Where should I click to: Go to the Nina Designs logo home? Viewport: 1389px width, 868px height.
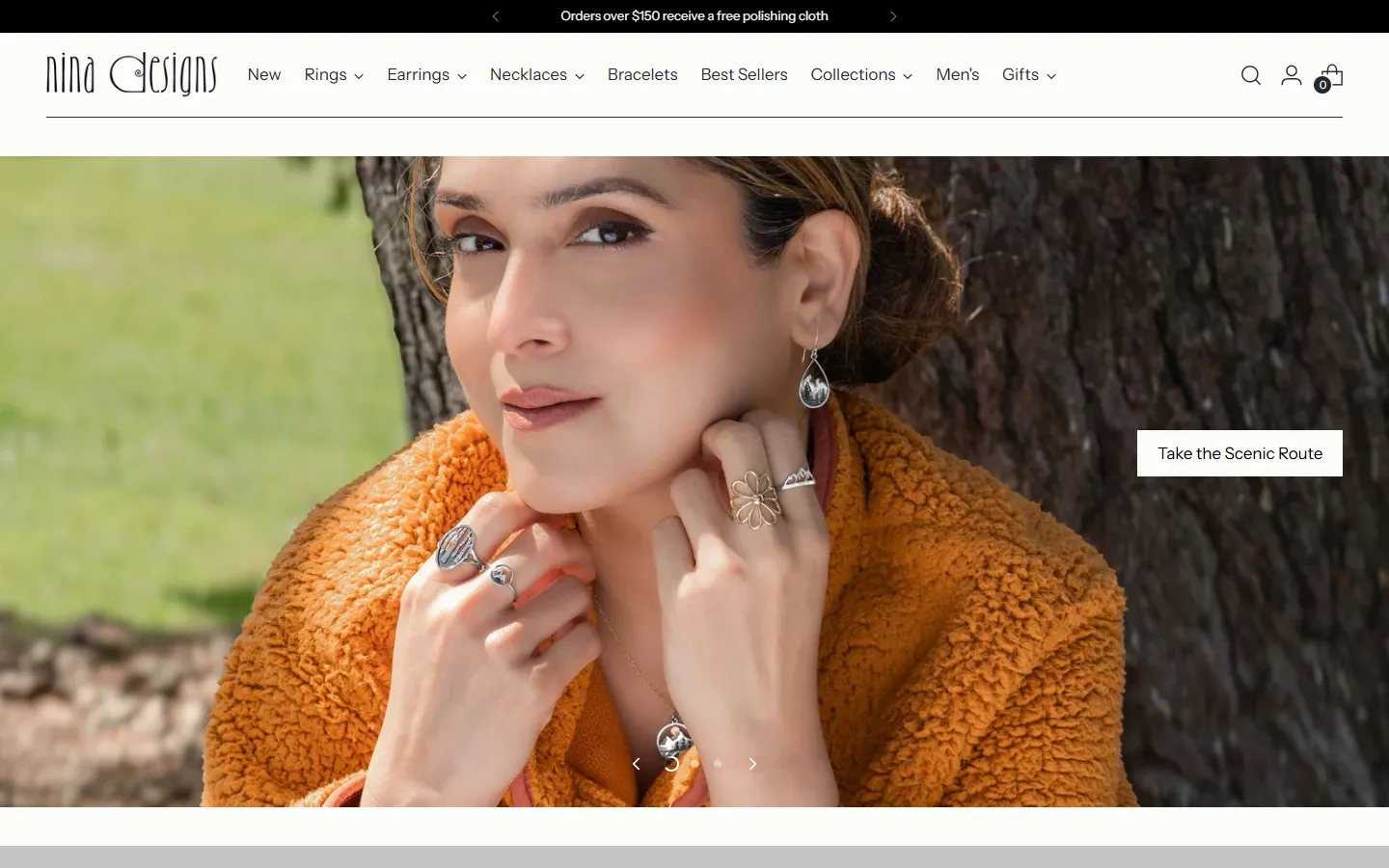pyautogui.click(x=132, y=74)
